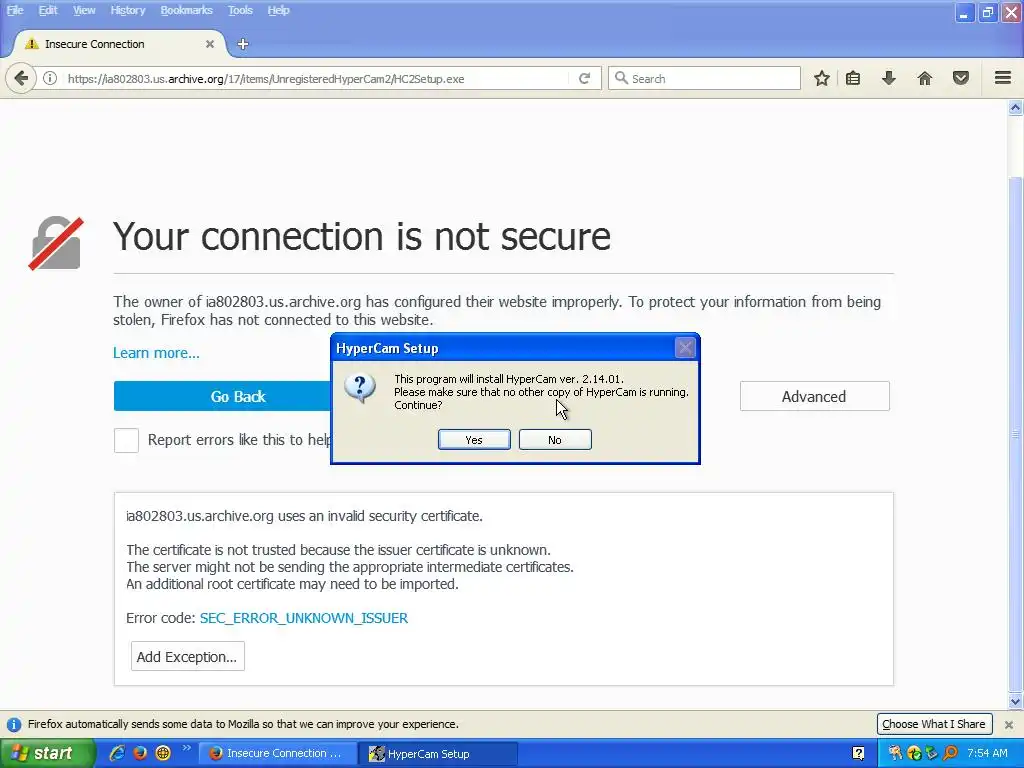This screenshot has width=1024, height=768.
Task: Go to the Firefox home page
Action: point(925,79)
